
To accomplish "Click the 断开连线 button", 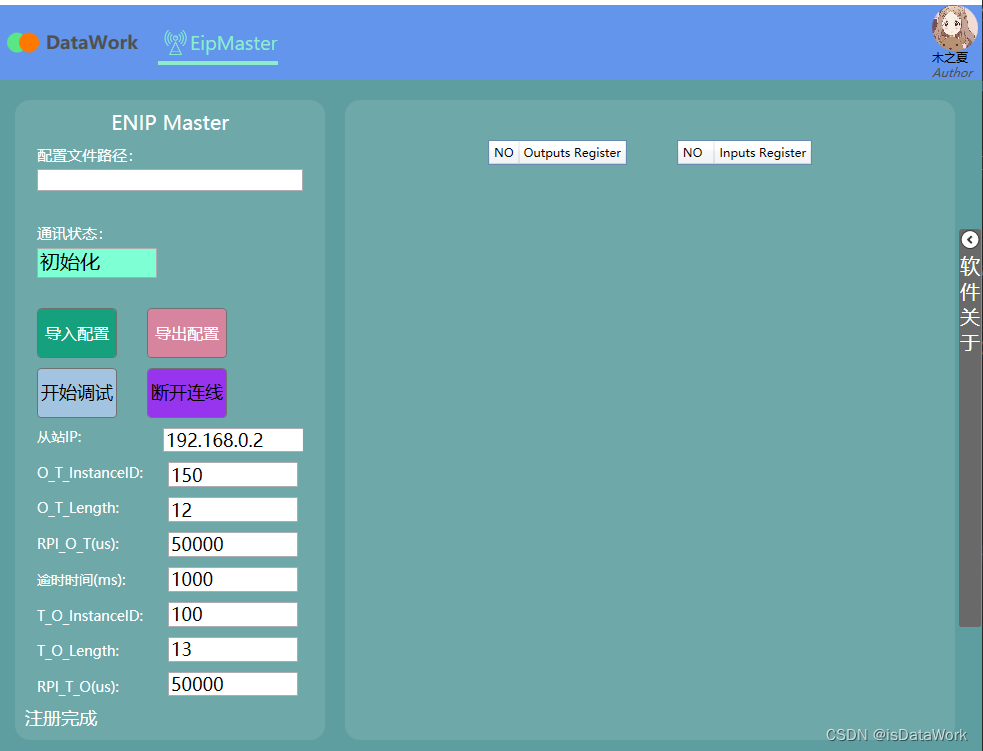I will [x=187, y=393].
